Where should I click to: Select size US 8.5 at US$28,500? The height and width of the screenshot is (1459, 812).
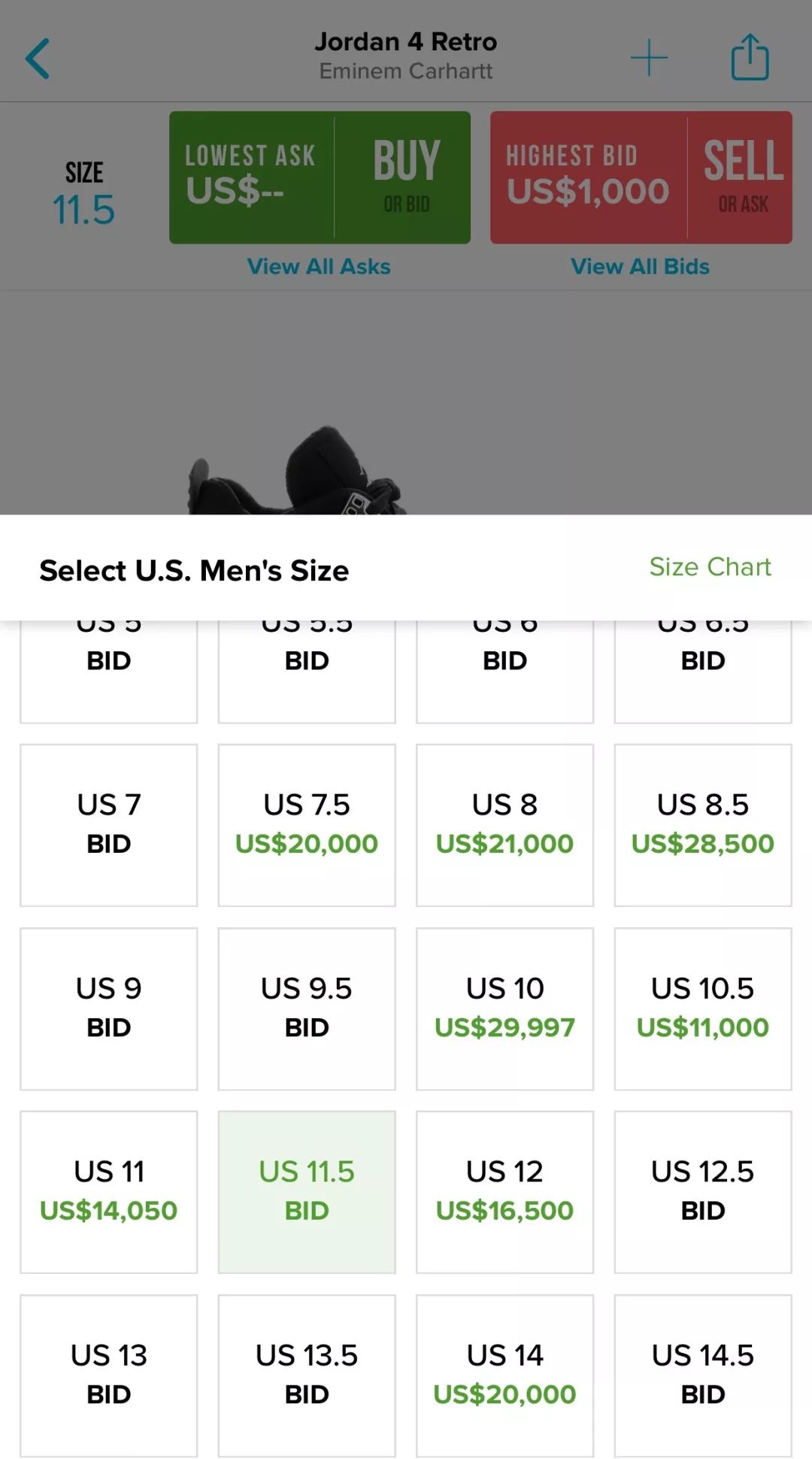(703, 825)
